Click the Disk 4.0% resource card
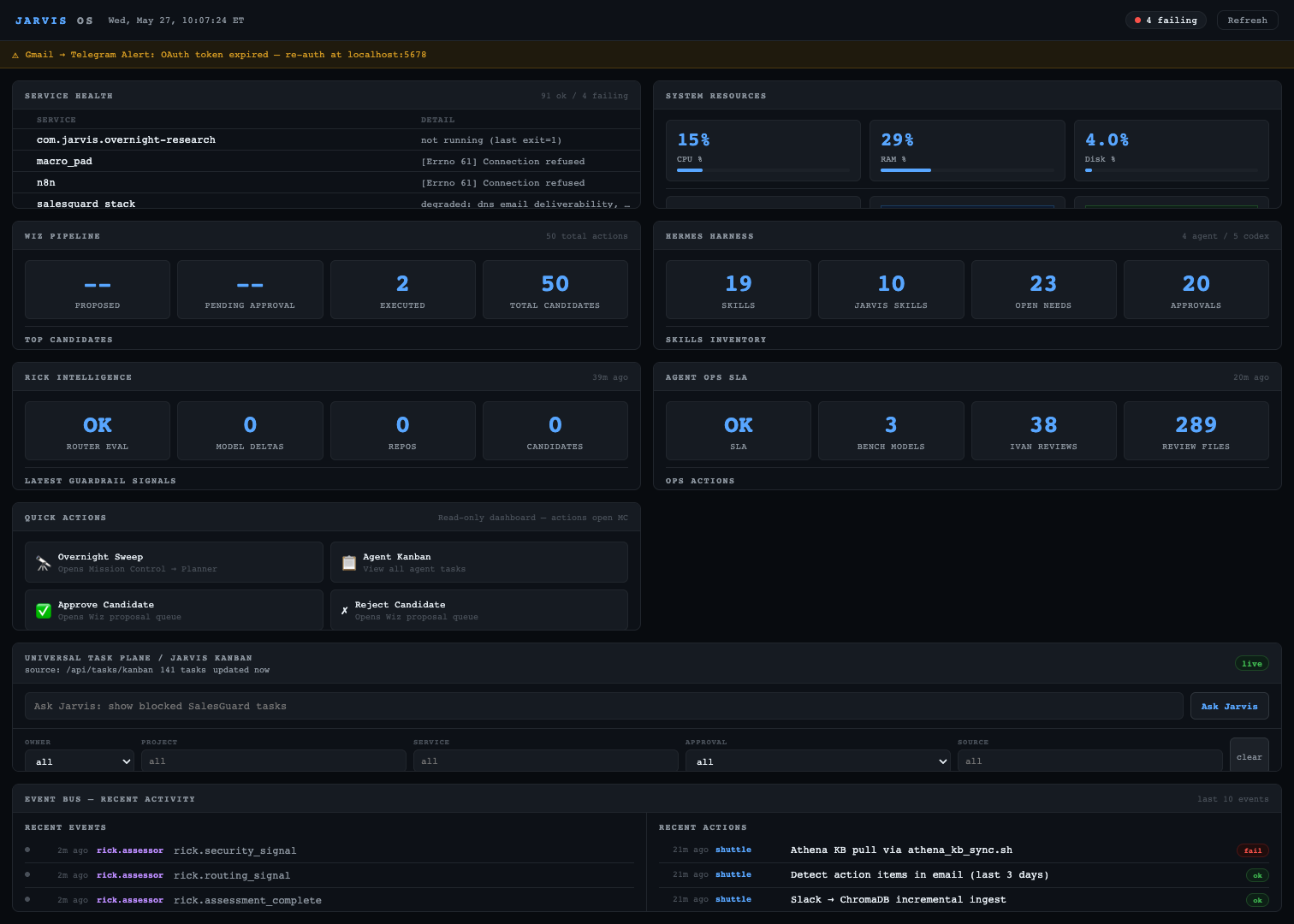This screenshot has height=924, width=1294. (x=1172, y=151)
